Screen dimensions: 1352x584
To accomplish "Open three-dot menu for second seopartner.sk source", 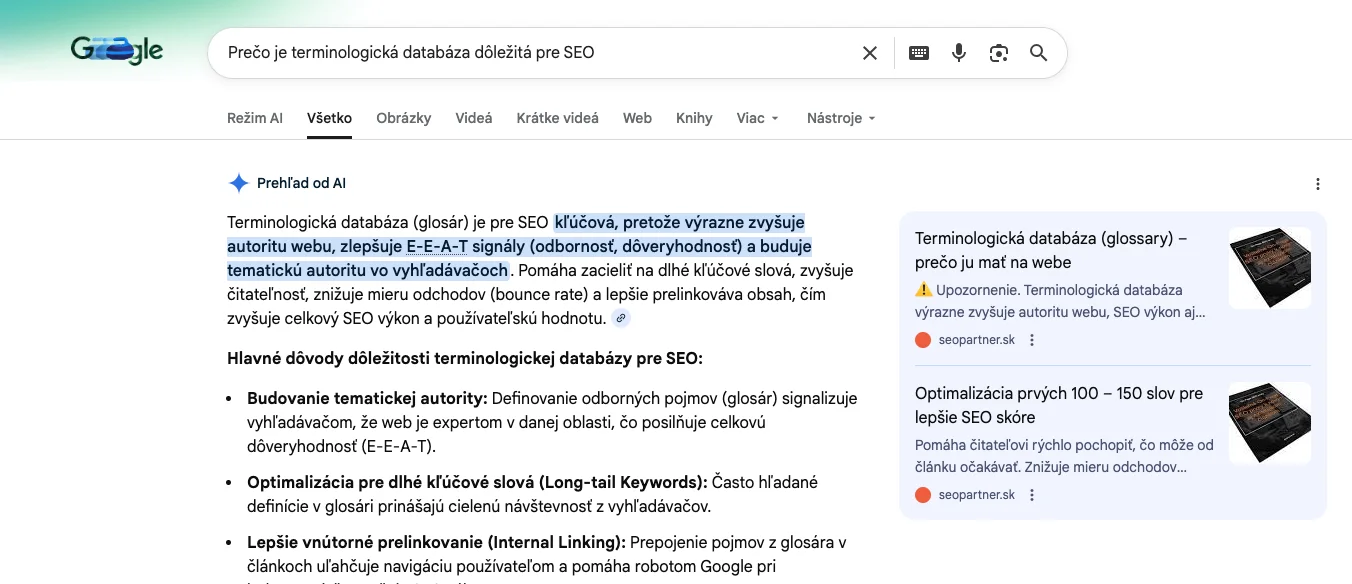I will click(1032, 495).
